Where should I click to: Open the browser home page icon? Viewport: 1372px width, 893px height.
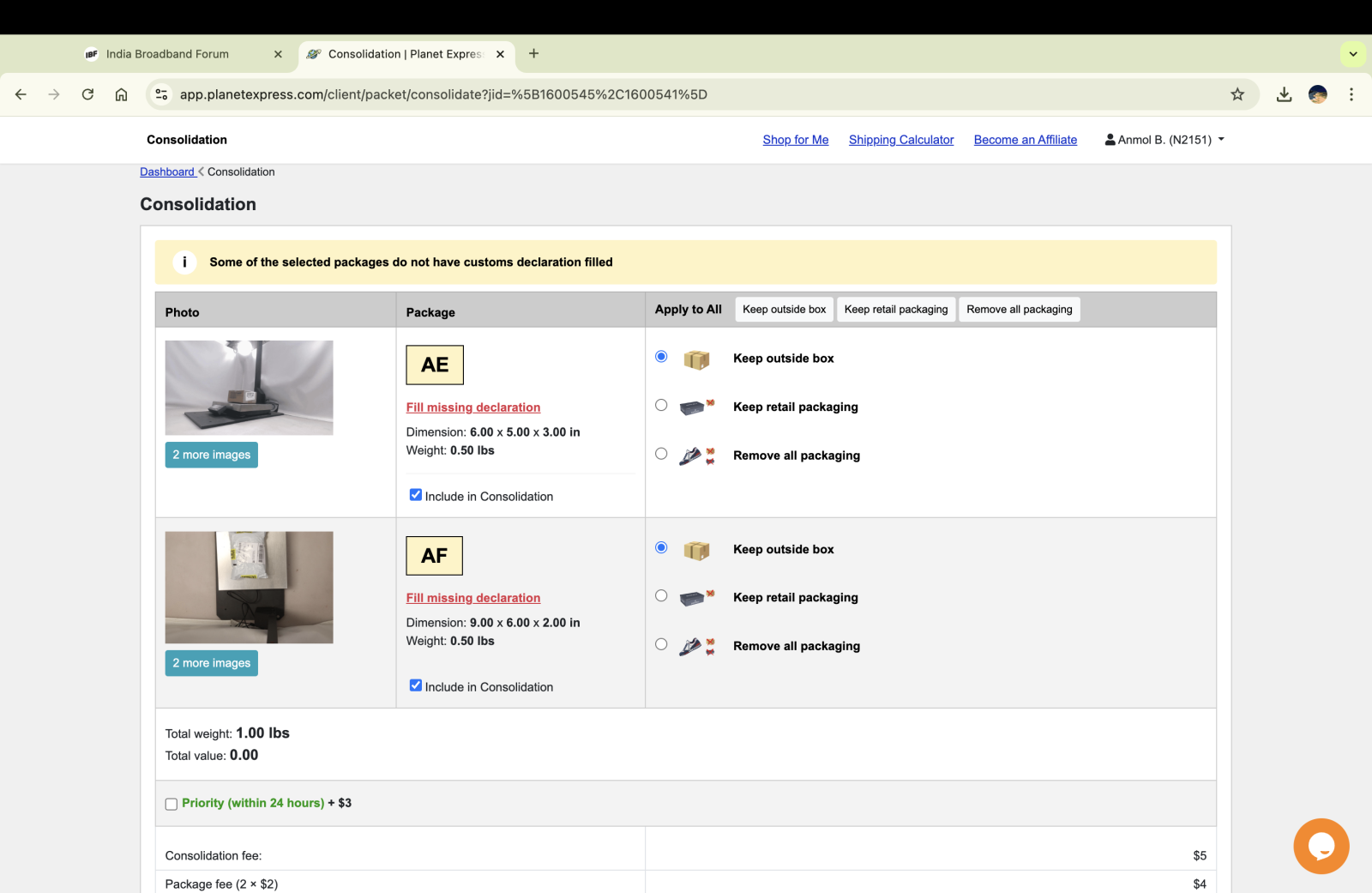click(x=122, y=94)
